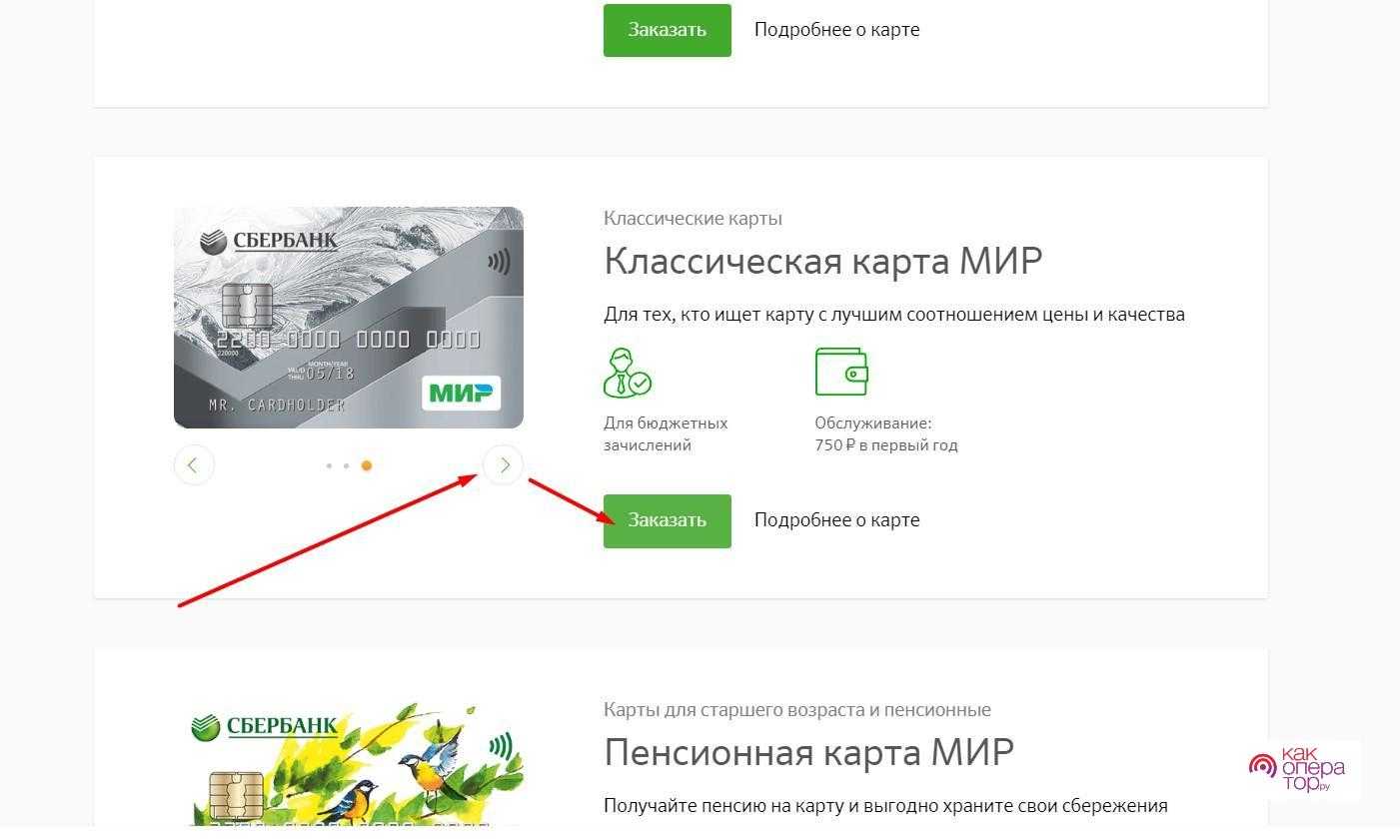Click Обслуживание: 750 ₽ в первый год text
This screenshot has width=1400, height=840.
point(886,434)
